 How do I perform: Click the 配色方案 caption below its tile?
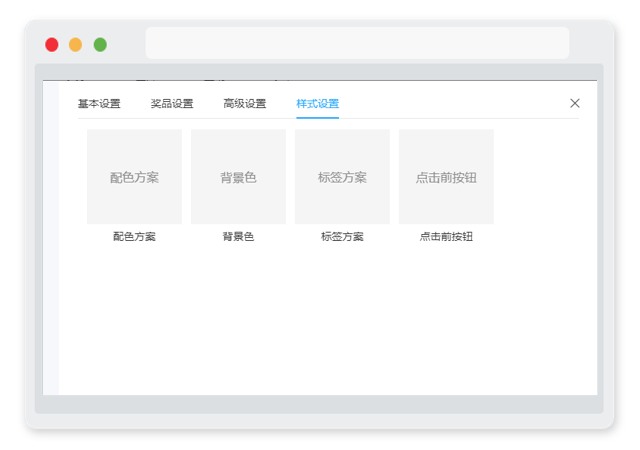pyautogui.click(x=134, y=236)
